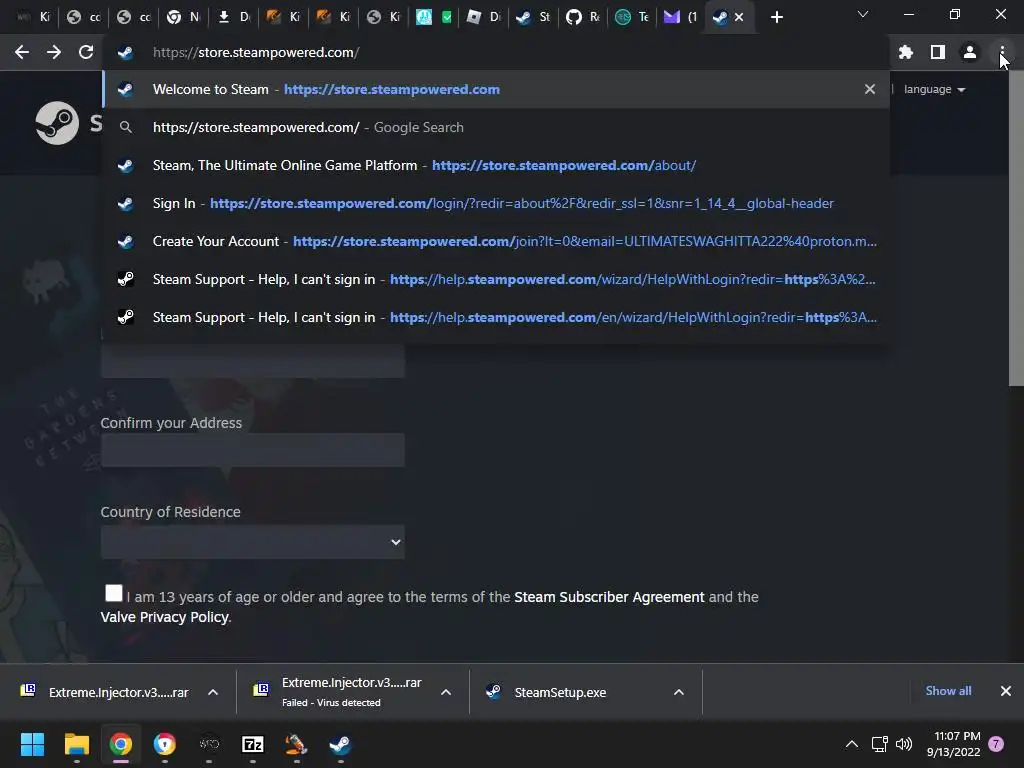Expand options for SteamSetup.exe download
The image size is (1024, 768).
[679, 692]
